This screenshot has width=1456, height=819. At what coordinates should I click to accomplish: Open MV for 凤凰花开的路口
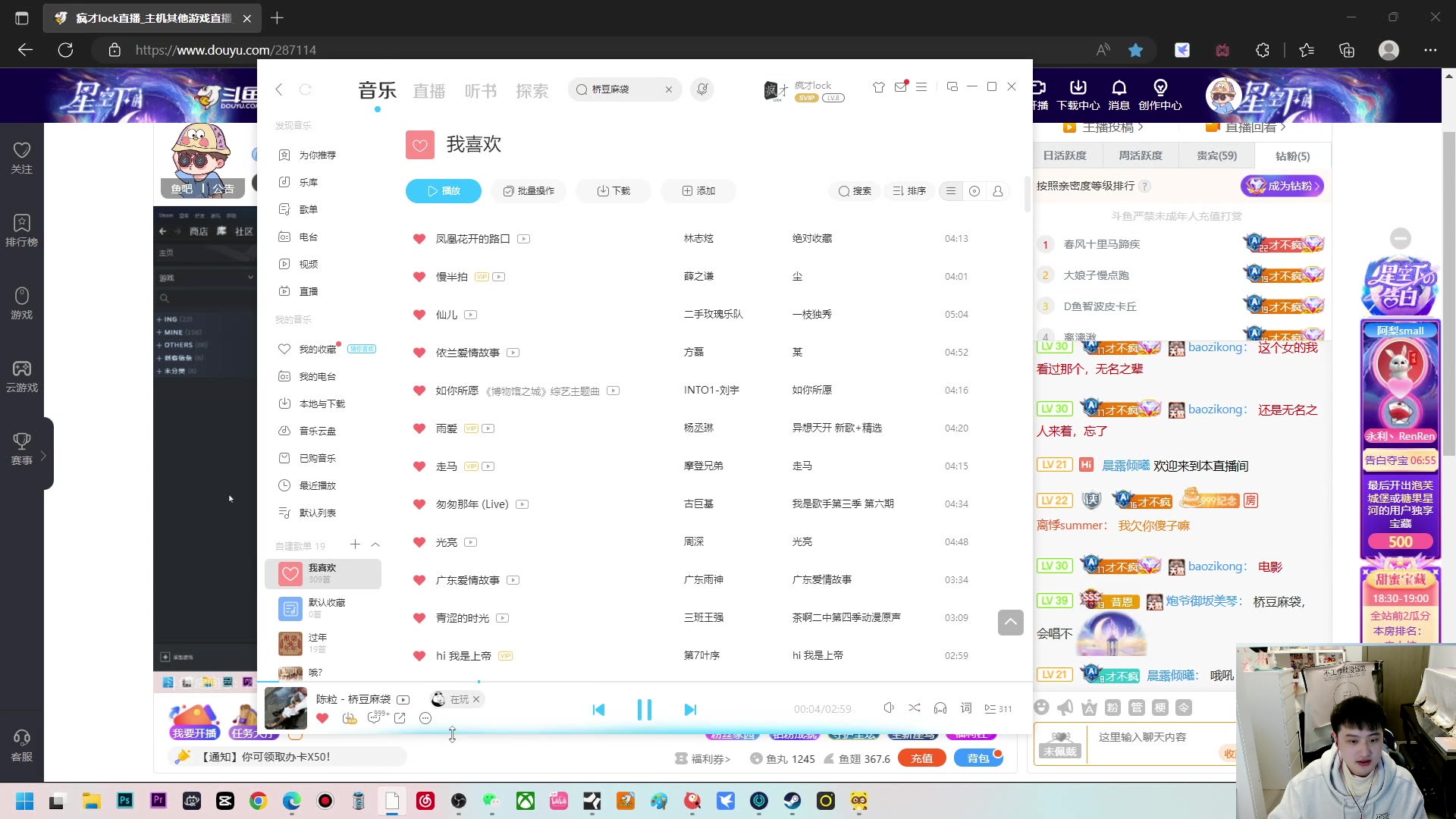[523, 239]
